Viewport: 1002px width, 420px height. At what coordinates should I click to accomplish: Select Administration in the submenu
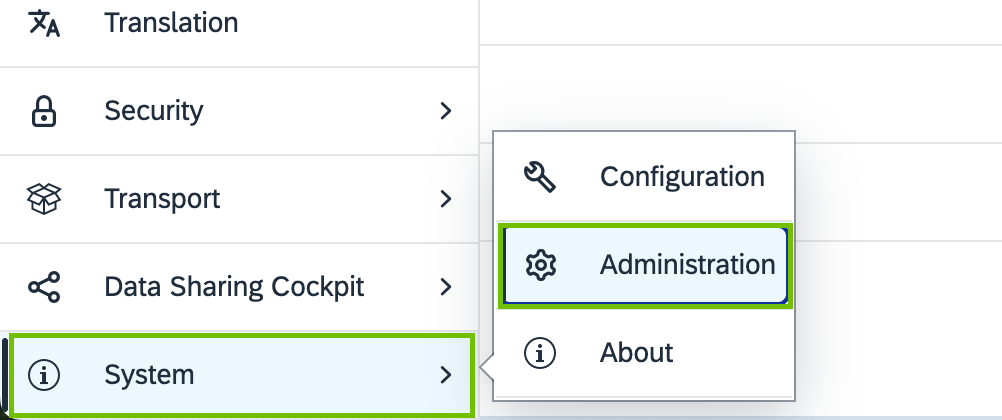pos(687,265)
